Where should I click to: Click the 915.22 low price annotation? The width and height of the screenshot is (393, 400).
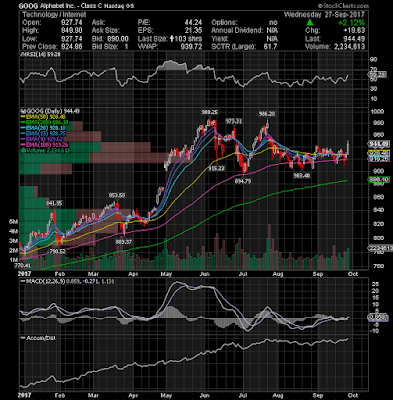(x=217, y=169)
